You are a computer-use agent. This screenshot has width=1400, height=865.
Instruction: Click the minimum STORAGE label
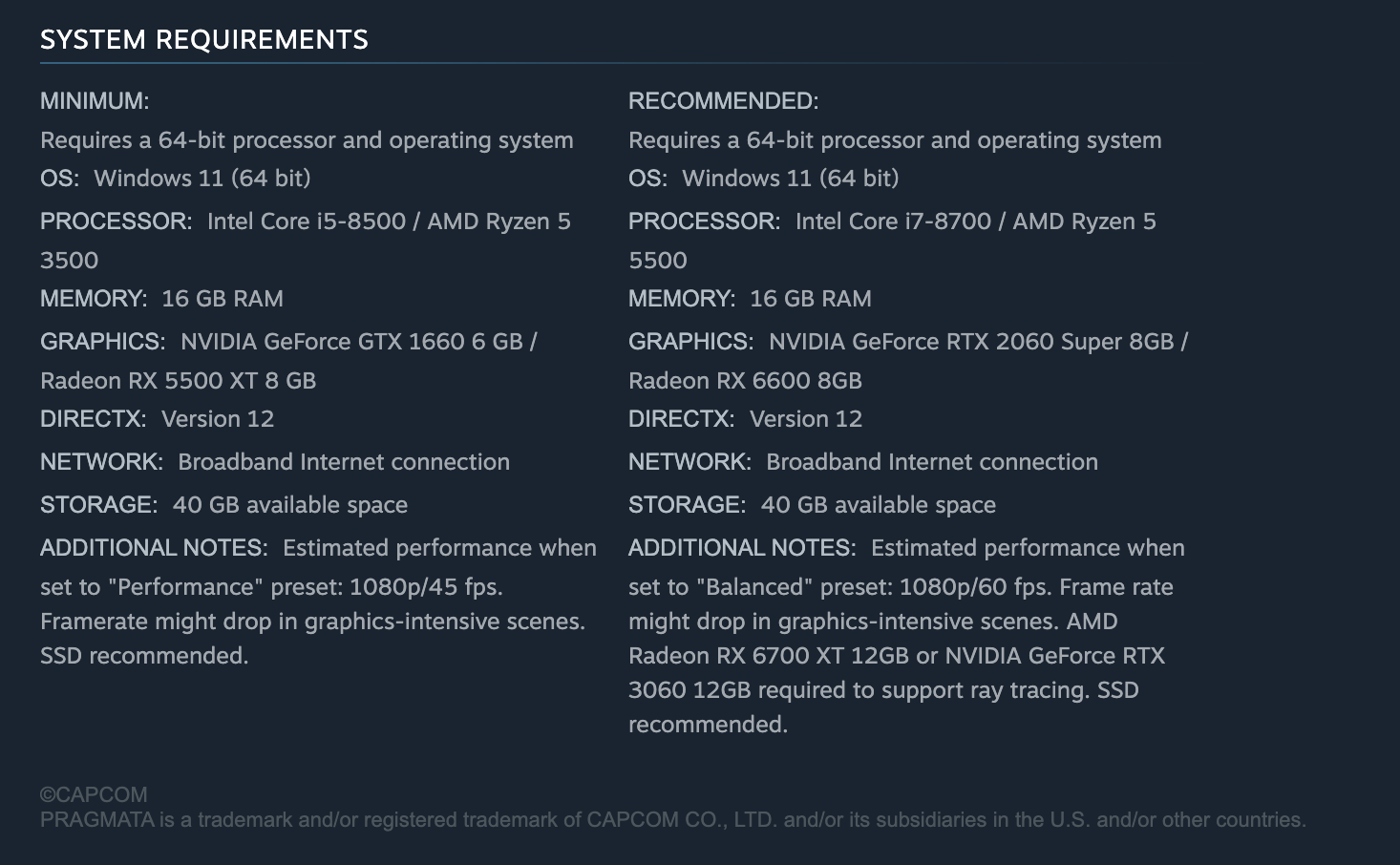[x=98, y=505]
